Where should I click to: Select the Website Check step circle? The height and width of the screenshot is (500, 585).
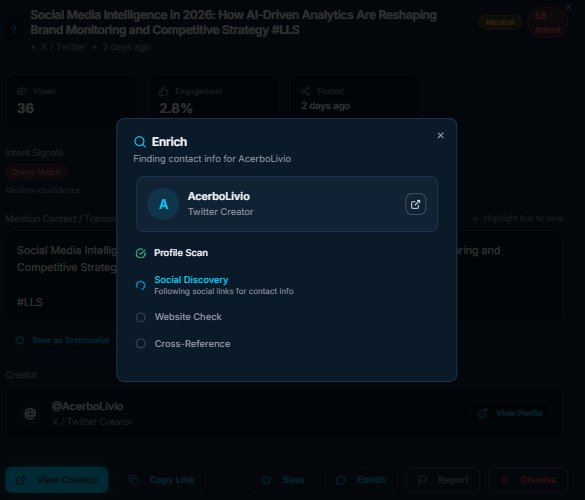(x=141, y=317)
